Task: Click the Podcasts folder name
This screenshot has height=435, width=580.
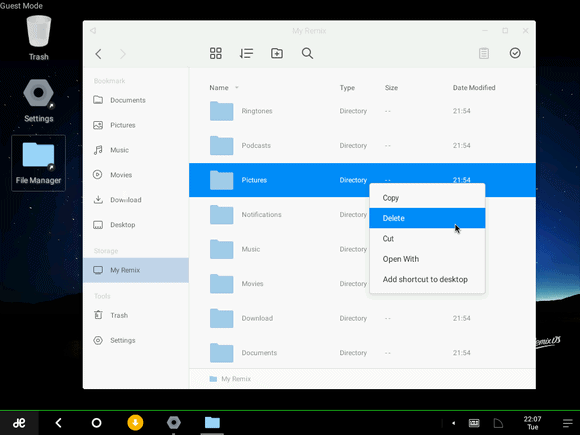Action: point(256,145)
